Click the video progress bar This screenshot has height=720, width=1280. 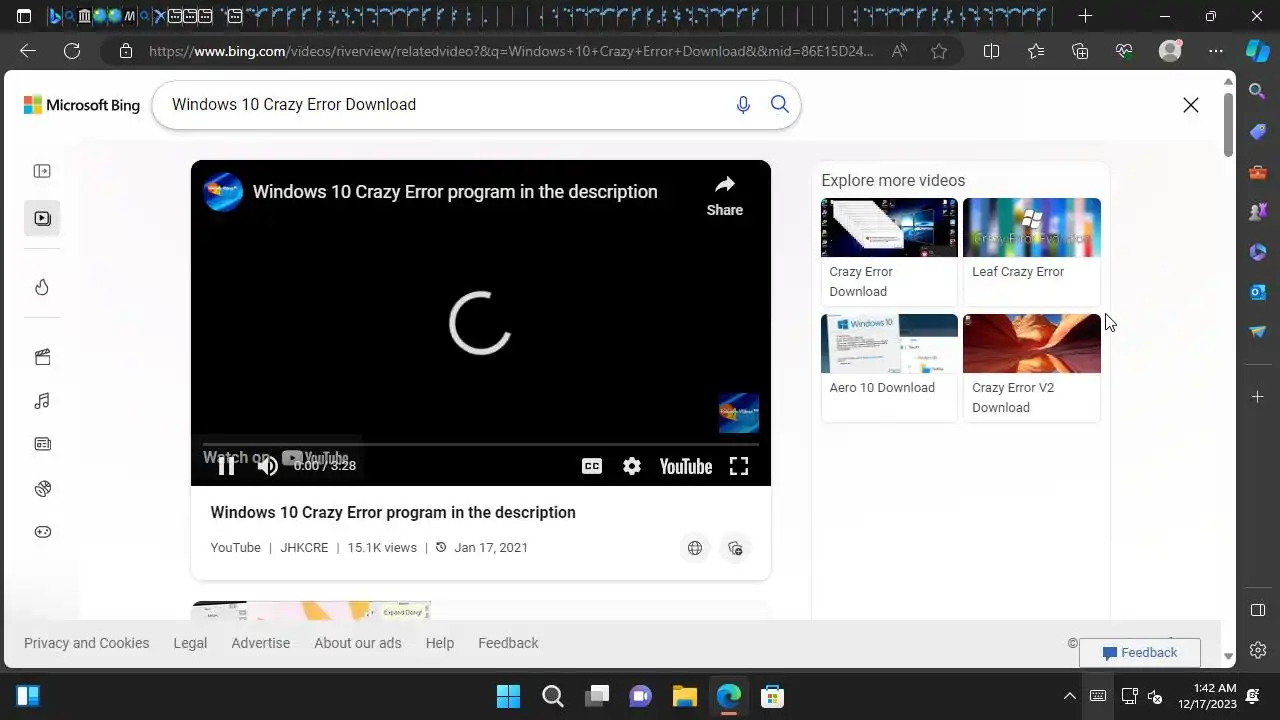click(480, 443)
